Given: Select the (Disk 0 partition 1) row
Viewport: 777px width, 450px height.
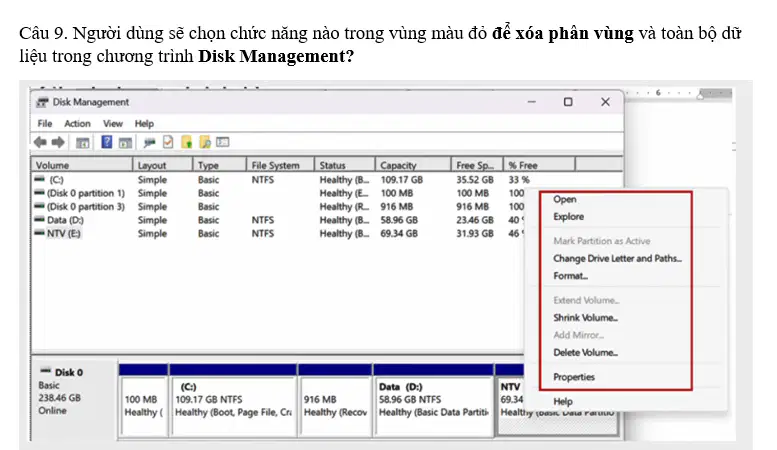Looking at the screenshot, I should point(279,193).
